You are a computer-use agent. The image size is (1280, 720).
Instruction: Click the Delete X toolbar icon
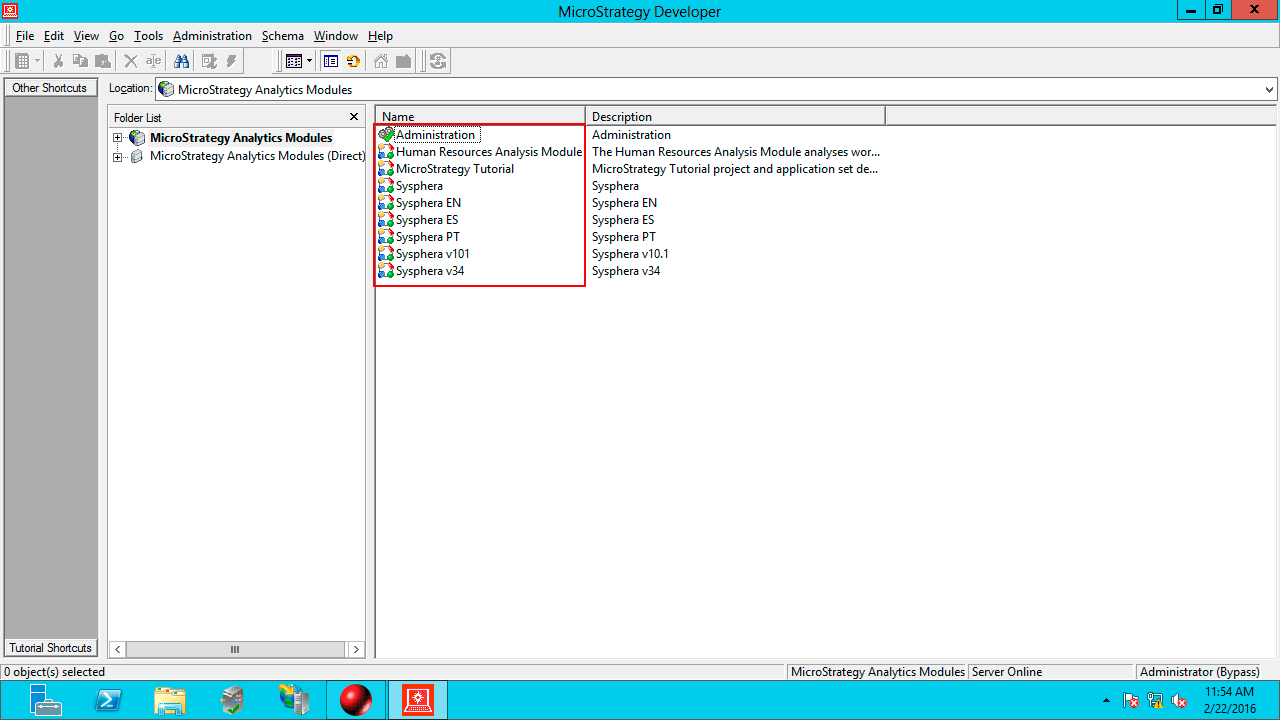coord(131,61)
